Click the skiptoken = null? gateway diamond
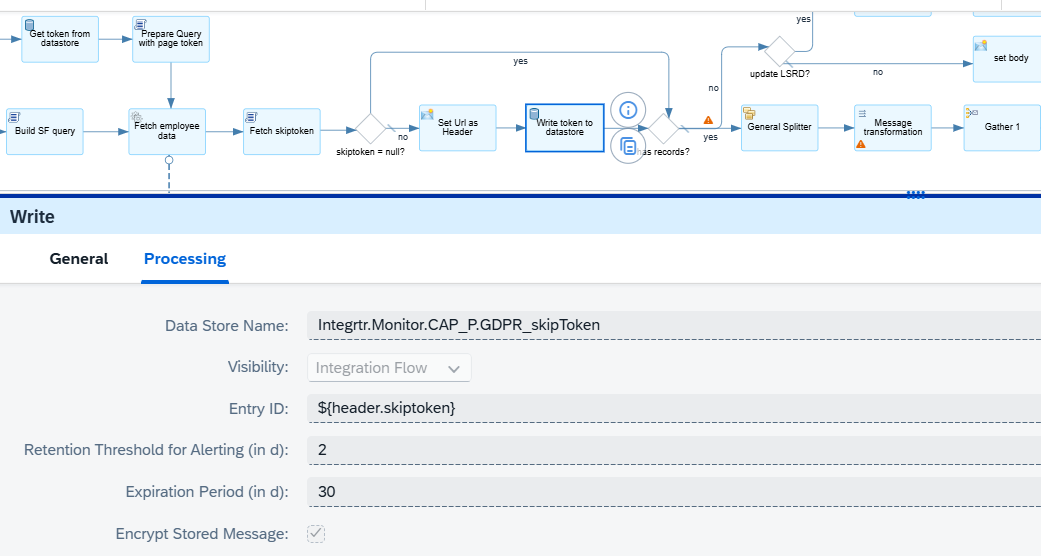 coord(371,129)
